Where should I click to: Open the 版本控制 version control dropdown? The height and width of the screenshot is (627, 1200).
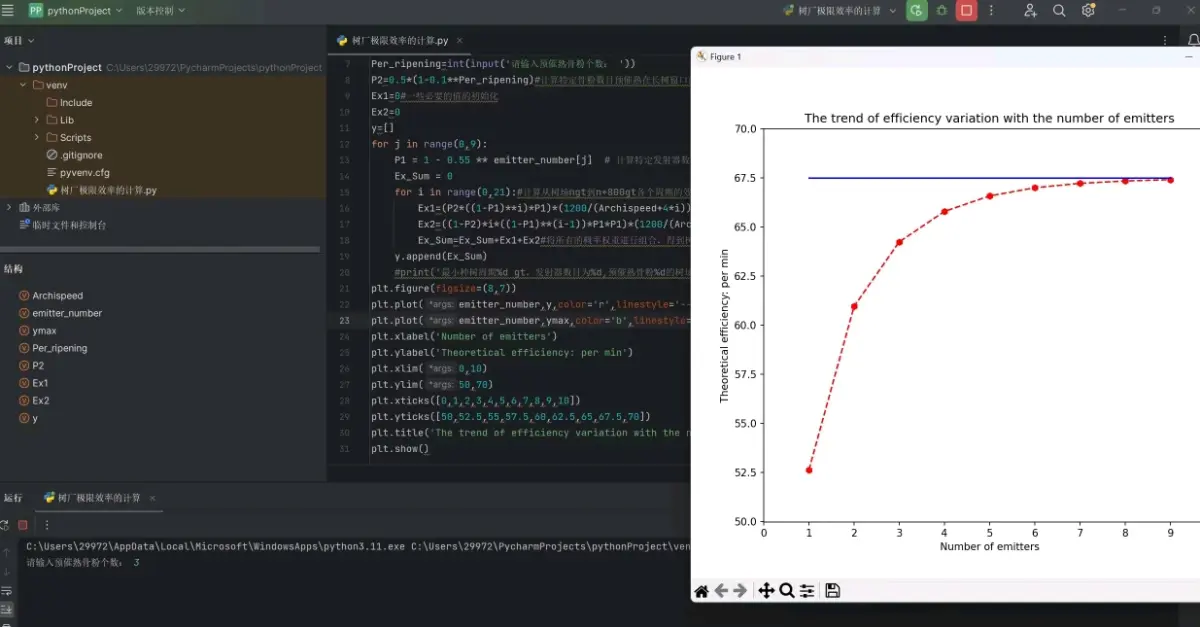pyautogui.click(x=161, y=10)
